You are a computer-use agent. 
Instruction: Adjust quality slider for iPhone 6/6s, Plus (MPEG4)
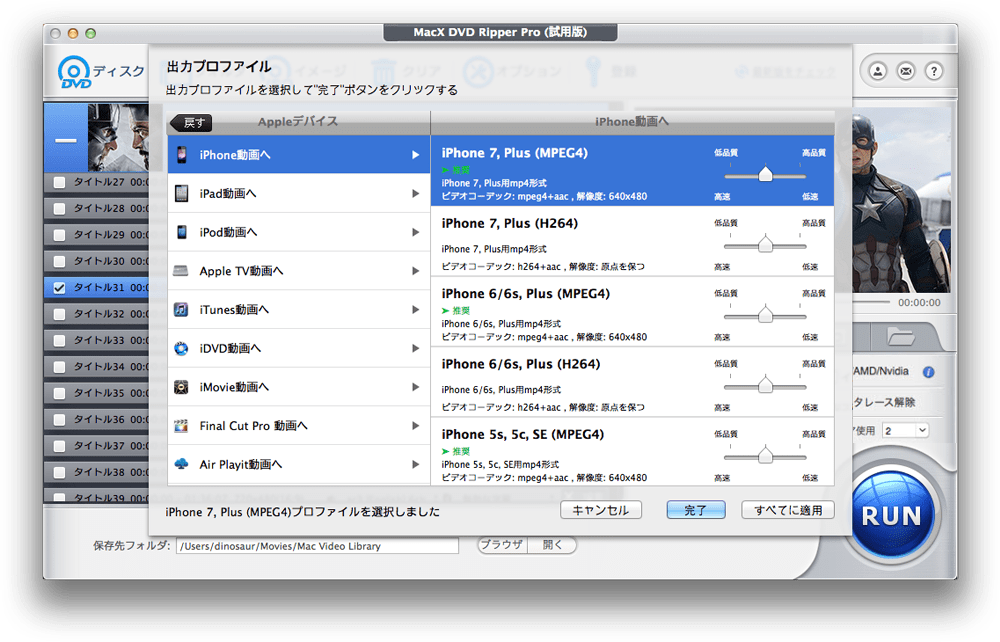765,314
